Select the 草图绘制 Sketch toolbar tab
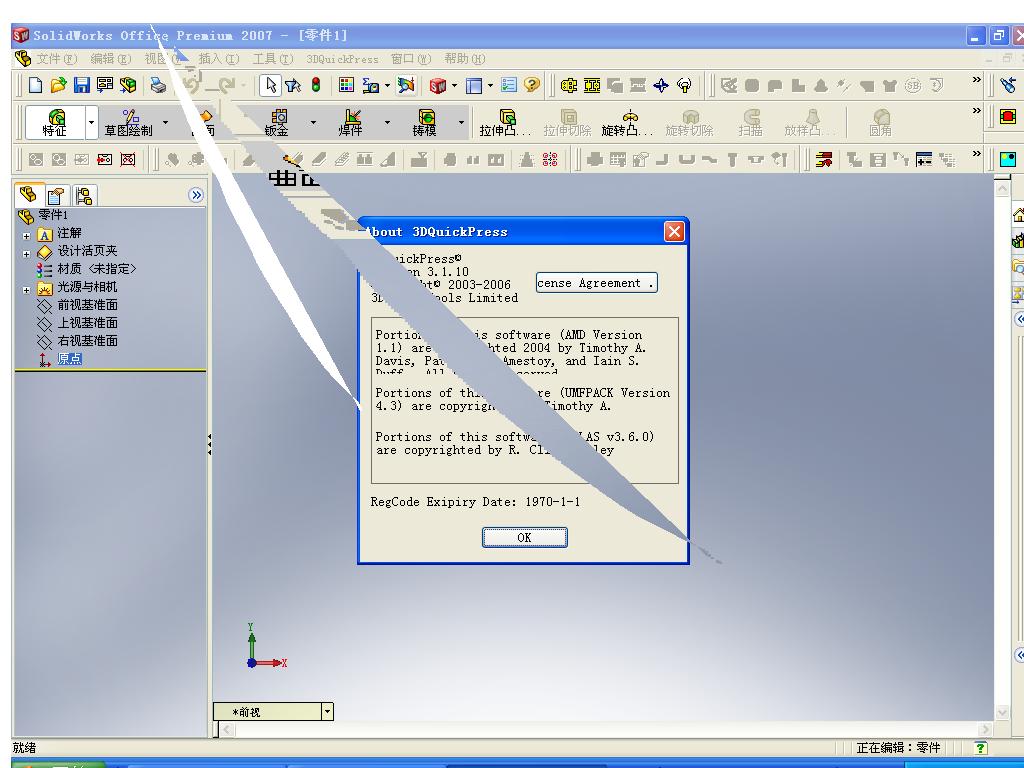The width and height of the screenshot is (1024, 768). coord(129,122)
